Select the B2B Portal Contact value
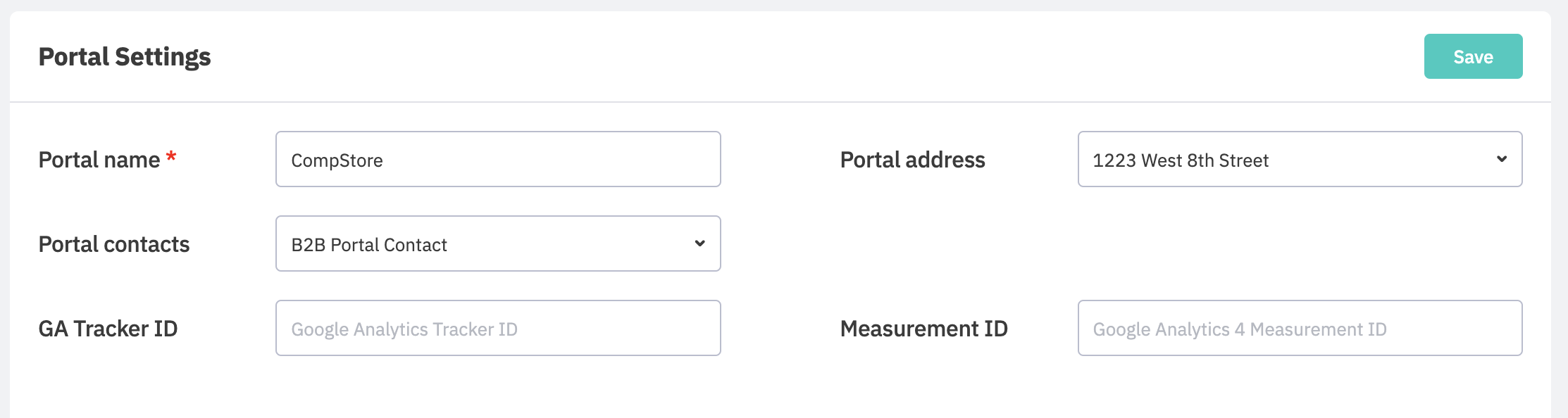Image resolution: width=1568 pixels, height=418 pixels. [x=369, y=245]
